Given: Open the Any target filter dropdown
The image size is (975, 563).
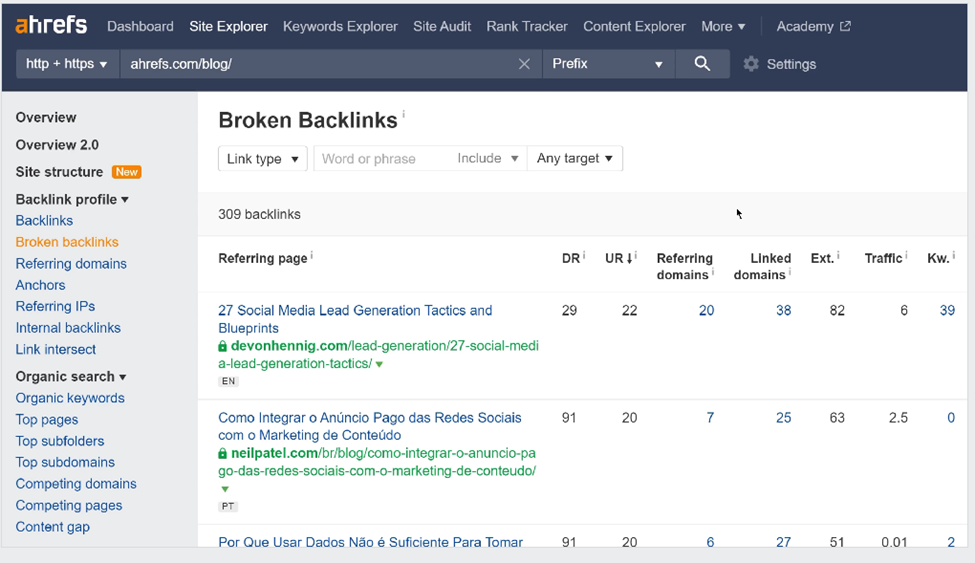Looking at the screenshot, I should (x=574, y=158).
